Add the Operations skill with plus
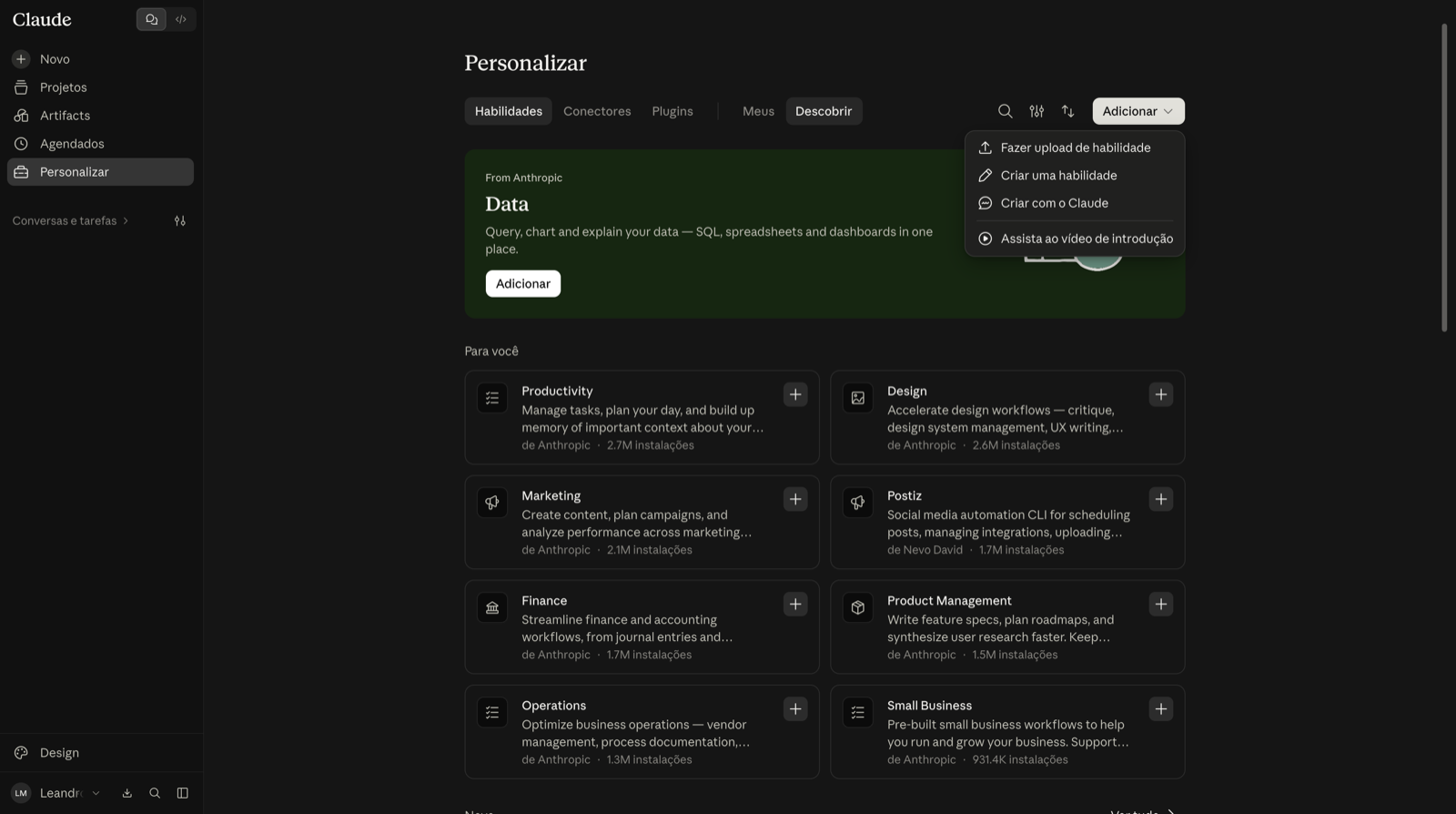1456x814 pixels. 795,708
